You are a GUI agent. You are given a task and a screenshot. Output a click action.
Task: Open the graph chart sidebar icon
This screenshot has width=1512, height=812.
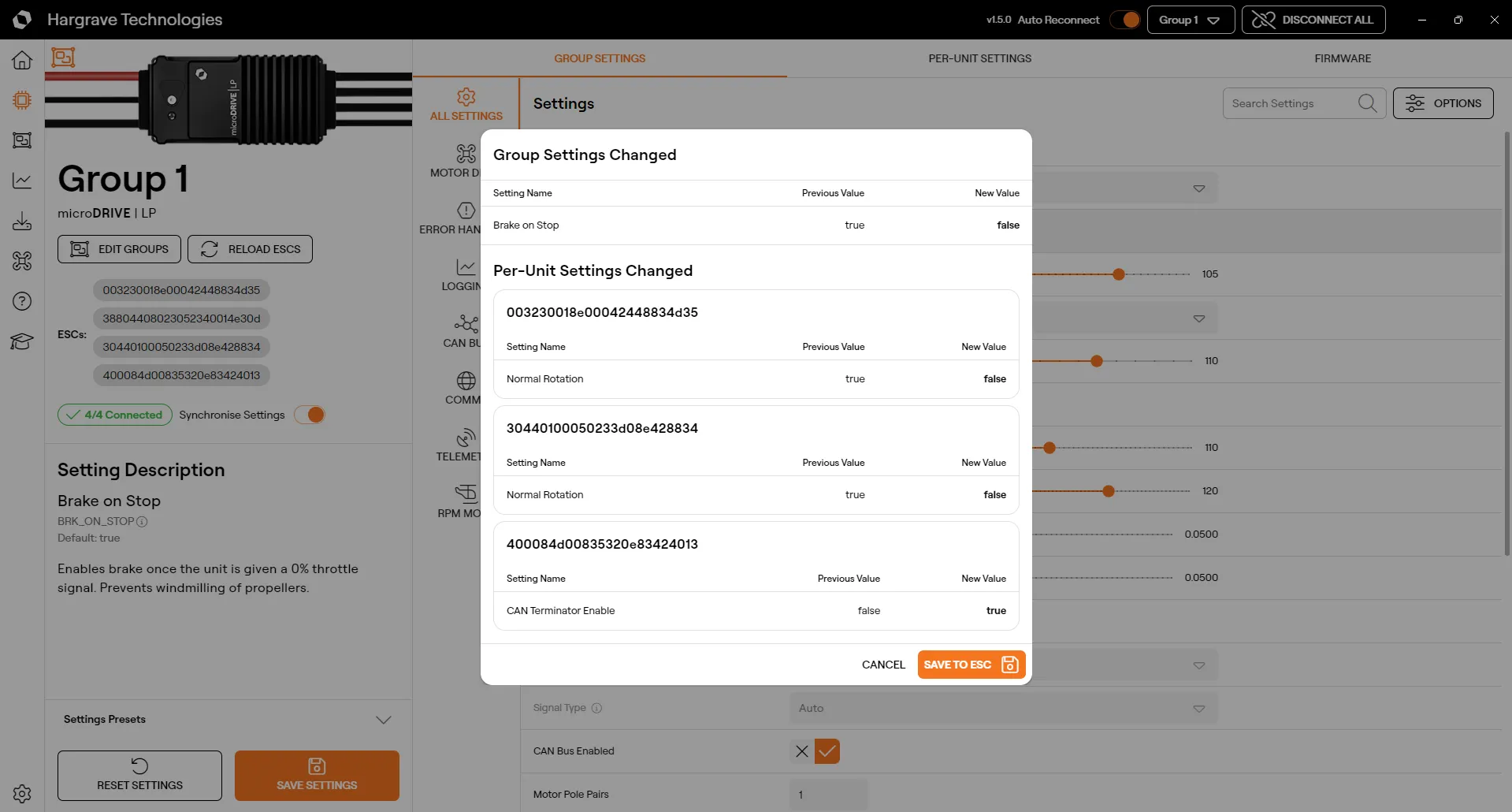coord(22,181)
